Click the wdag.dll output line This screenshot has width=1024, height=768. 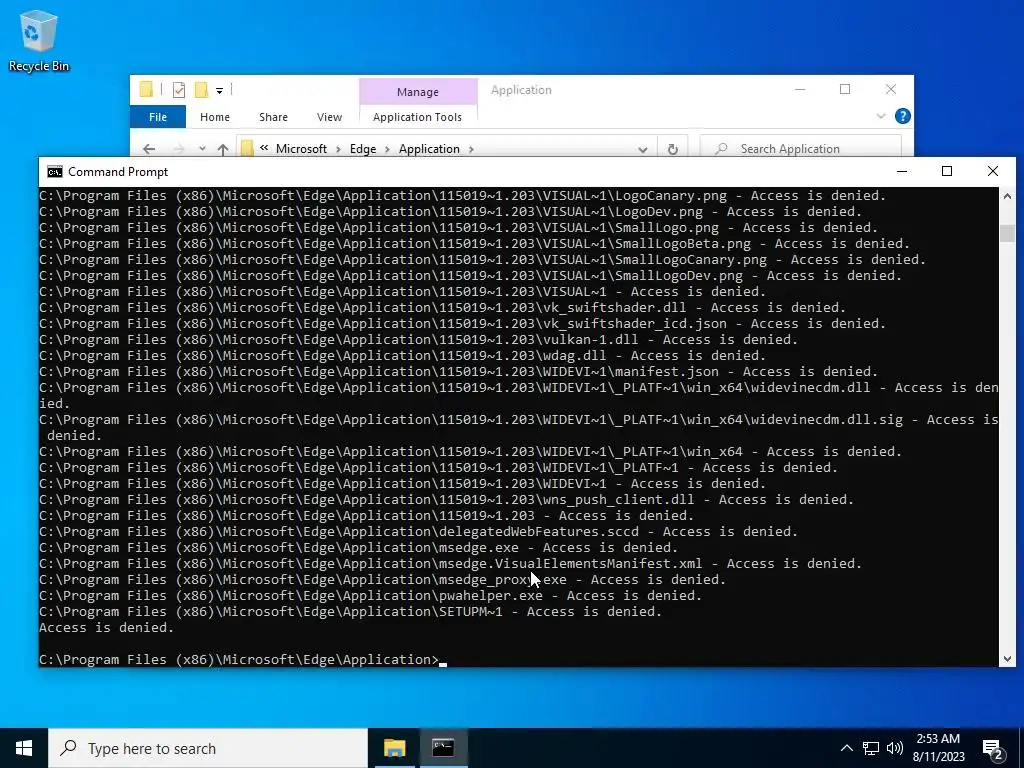pos(402,355)
